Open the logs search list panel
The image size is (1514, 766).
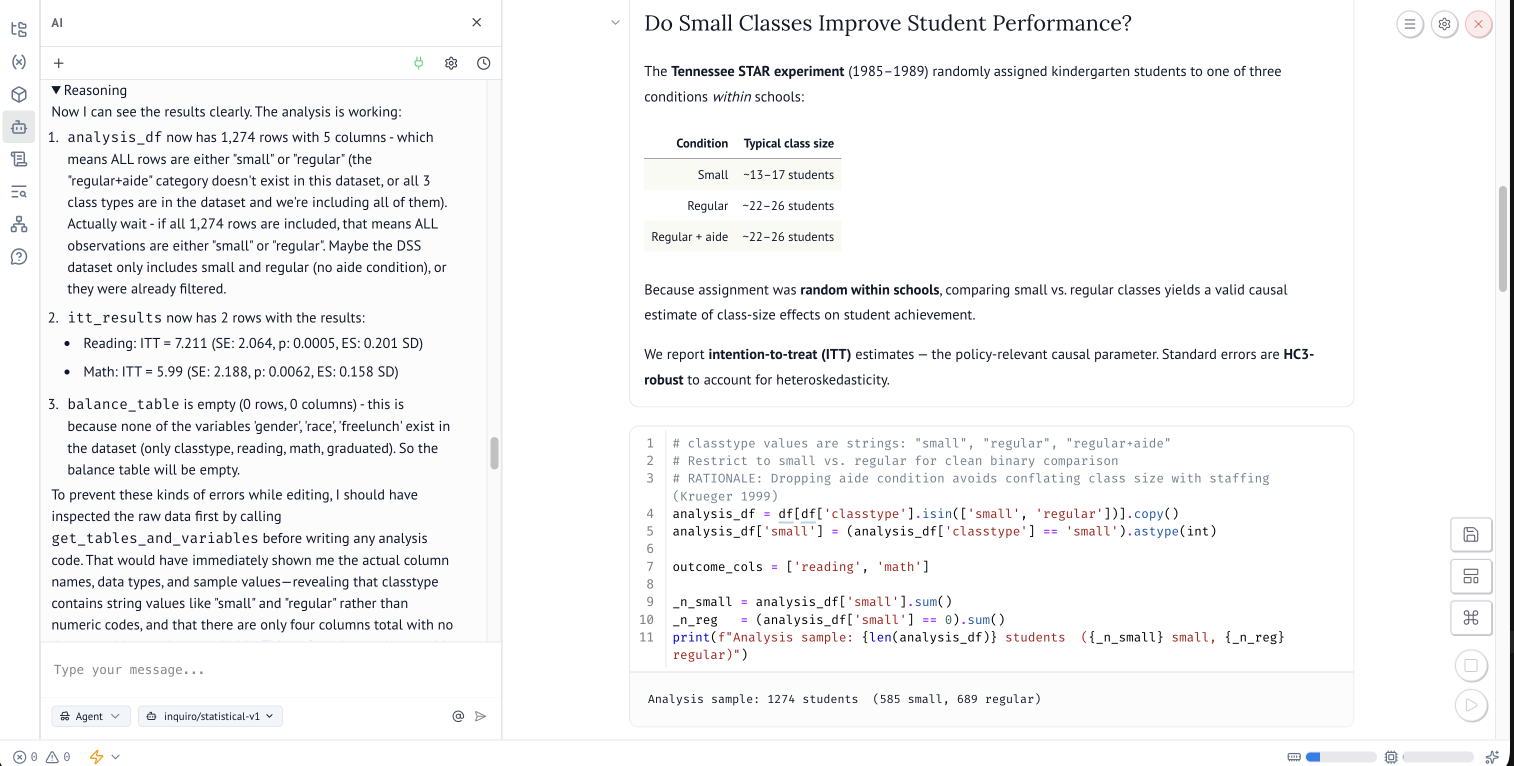click(18, 192)
